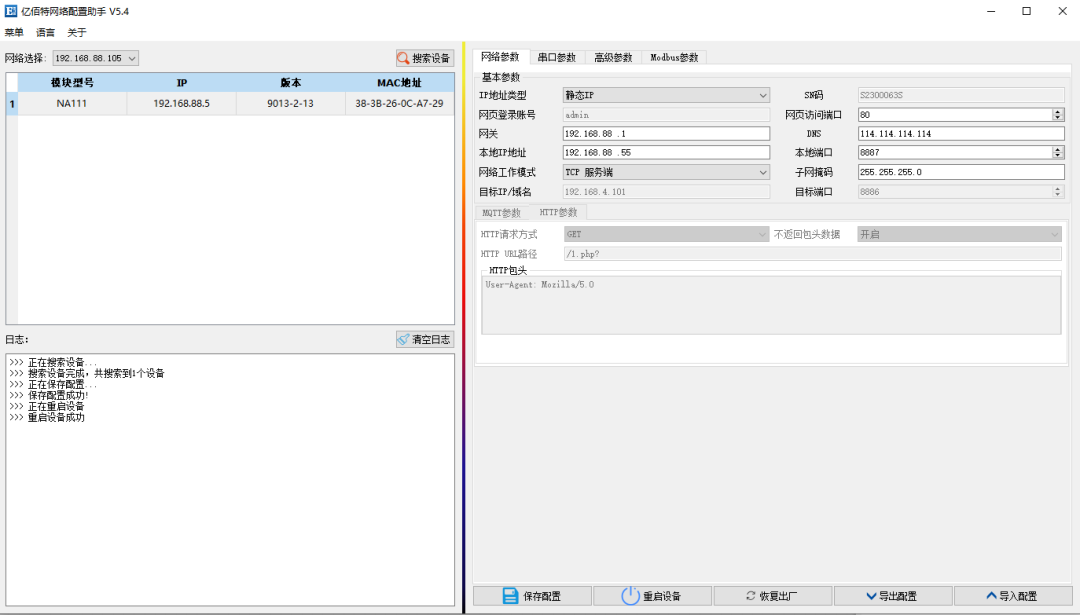
Task: Click the up chevron icon on 导入配置
Action: click(990, 595)
